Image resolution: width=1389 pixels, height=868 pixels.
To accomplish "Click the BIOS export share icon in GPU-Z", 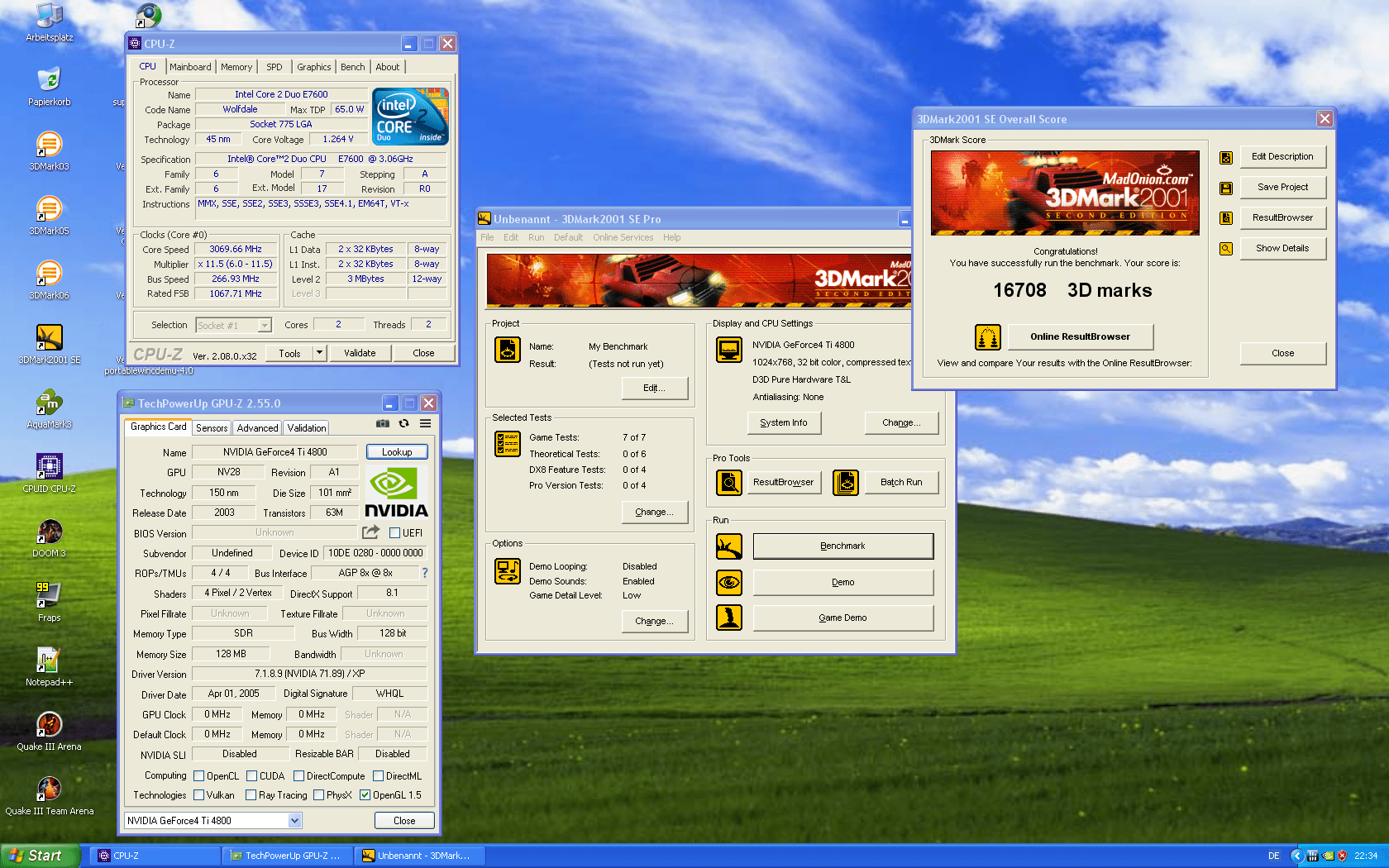I will click(370, 532).
